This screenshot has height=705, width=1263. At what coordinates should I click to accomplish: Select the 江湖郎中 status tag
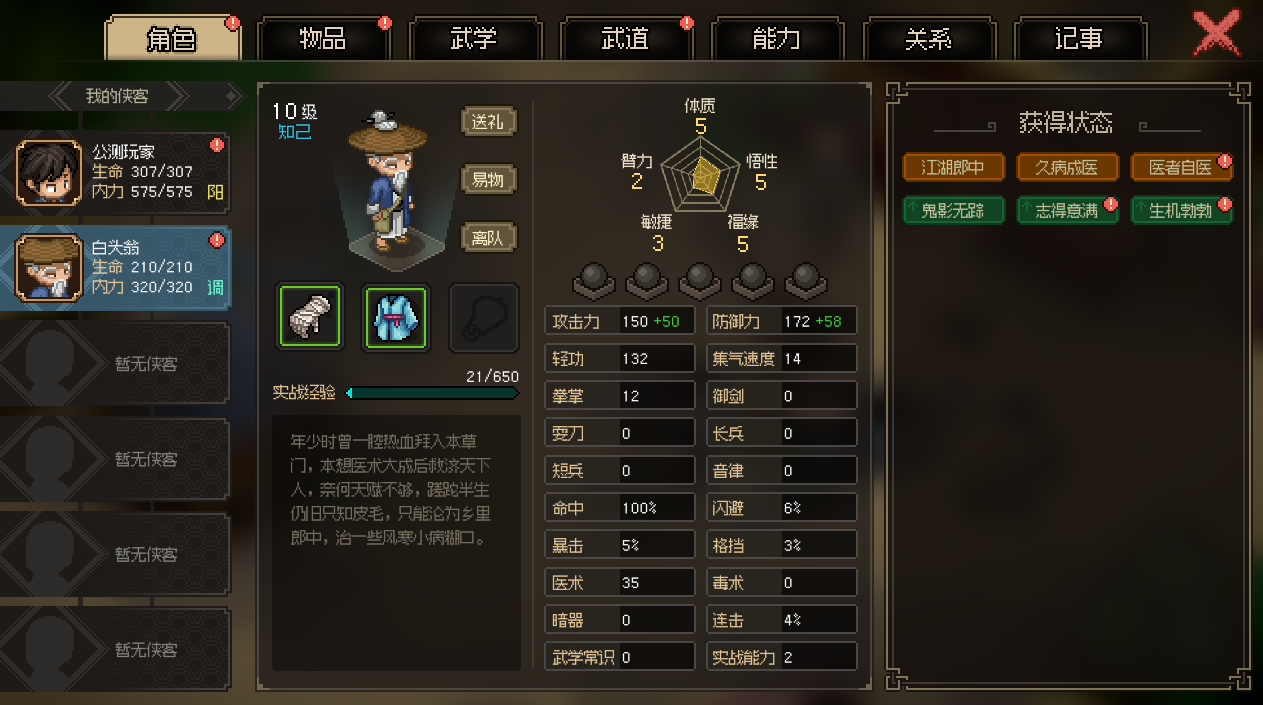[953, 167]
